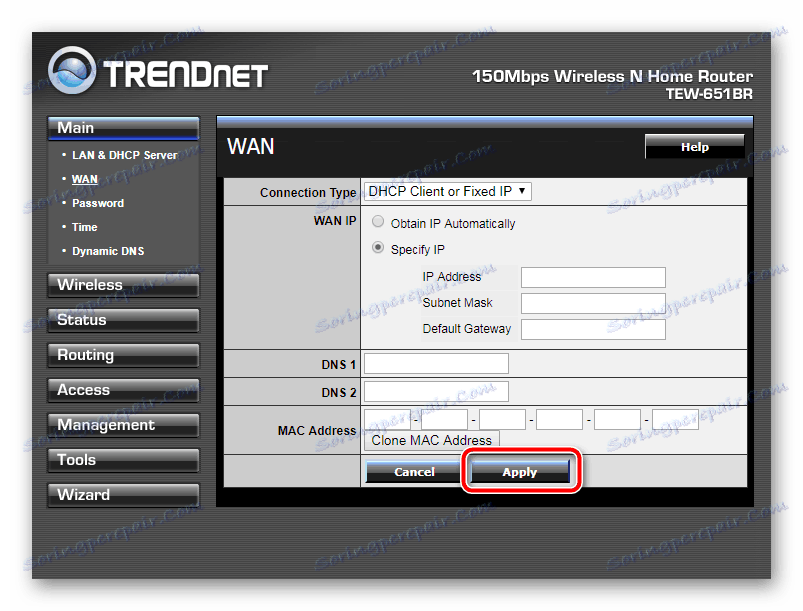Image resolution: width=803 pixels, height=611 pixels.
Task: Focus the IP Address input field
Action: [x=593, y=277]
